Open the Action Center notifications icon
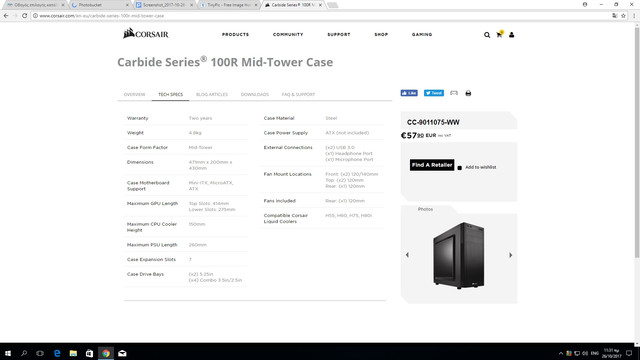This screenshot has width=640, height=360. (x=629, y=353)
